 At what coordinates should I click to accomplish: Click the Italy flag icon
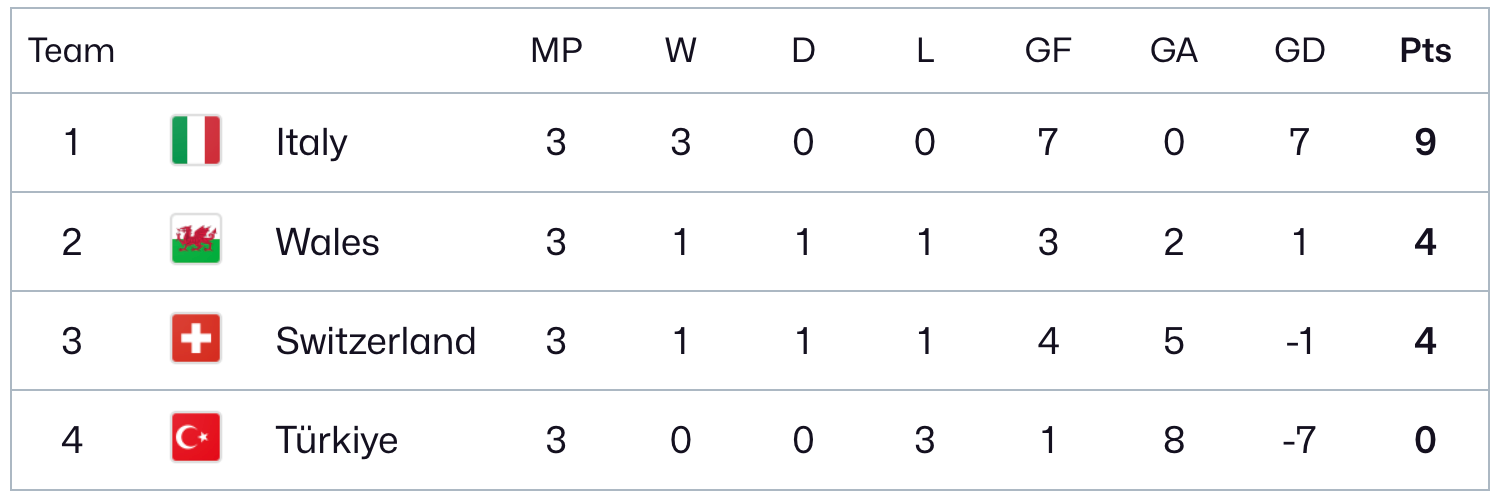(196, 141)
